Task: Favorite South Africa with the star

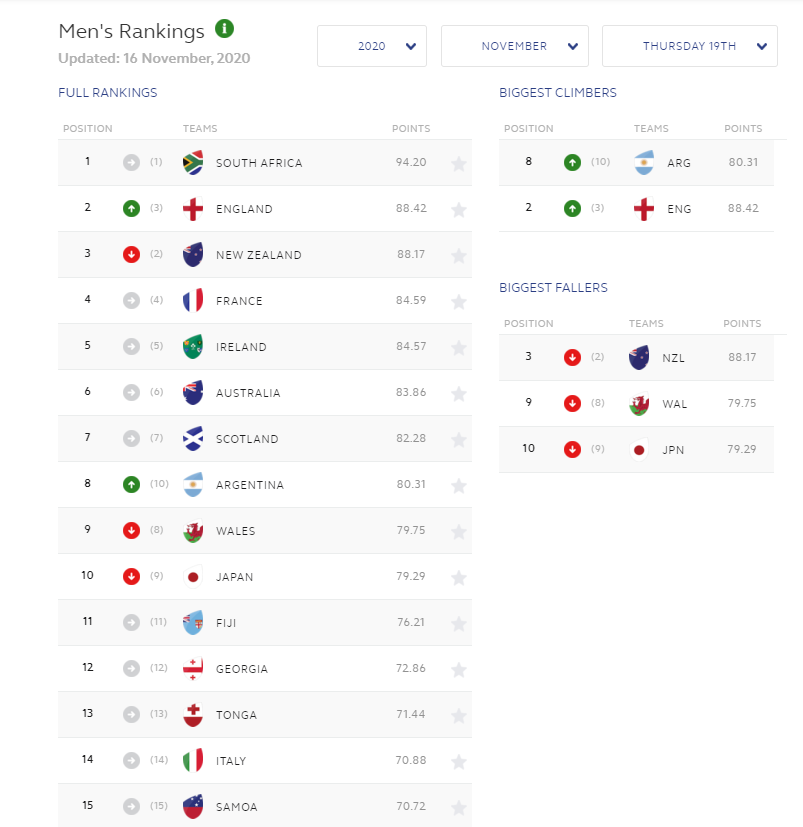Action: click(x=459, y=164)
